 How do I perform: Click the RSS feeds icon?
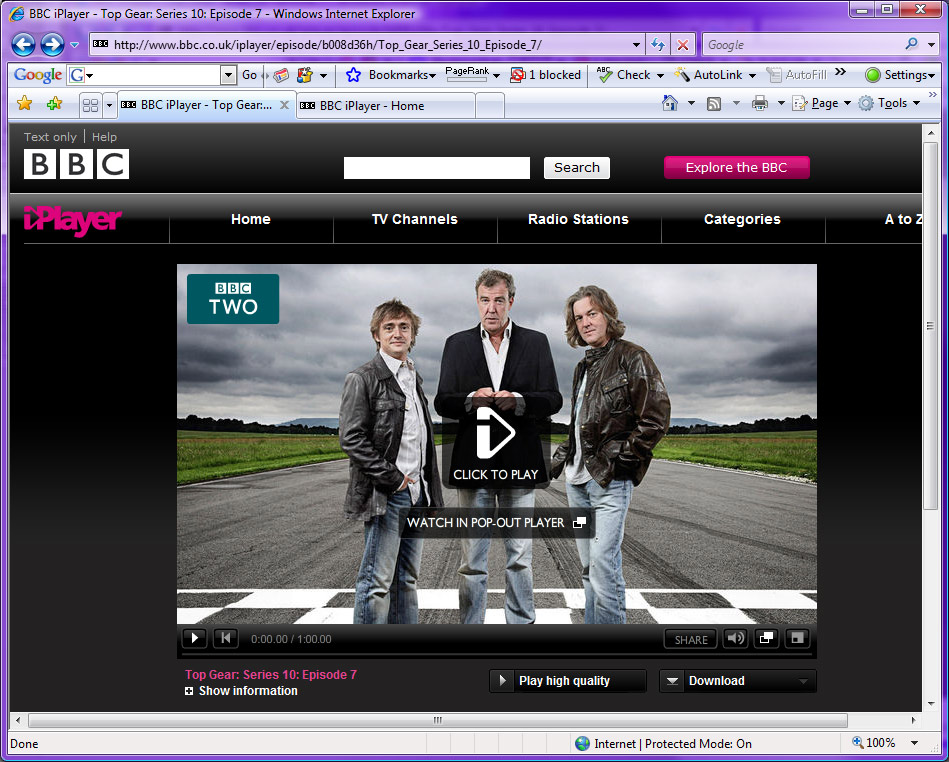(x=714, y=104)
